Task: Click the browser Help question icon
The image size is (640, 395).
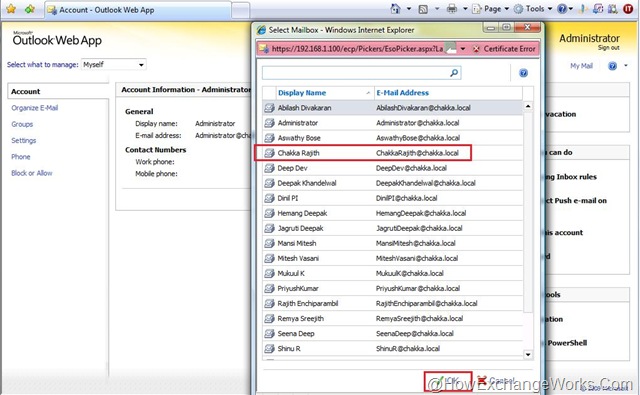Action: coord(562,9)
